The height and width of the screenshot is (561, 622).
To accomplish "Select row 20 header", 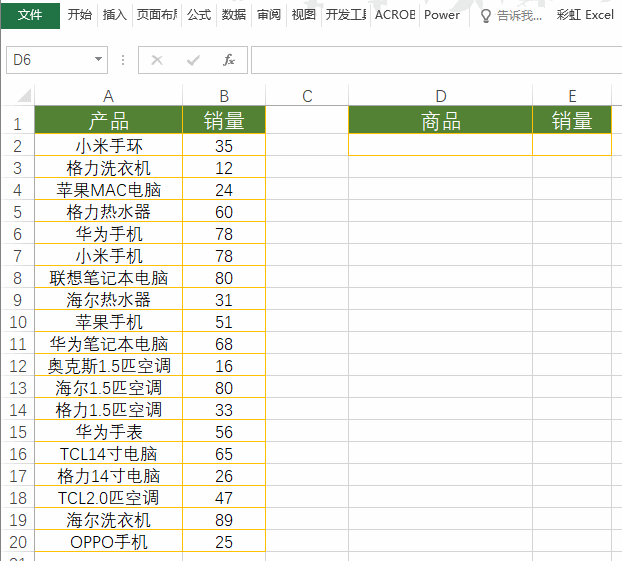I will (17, 542).
